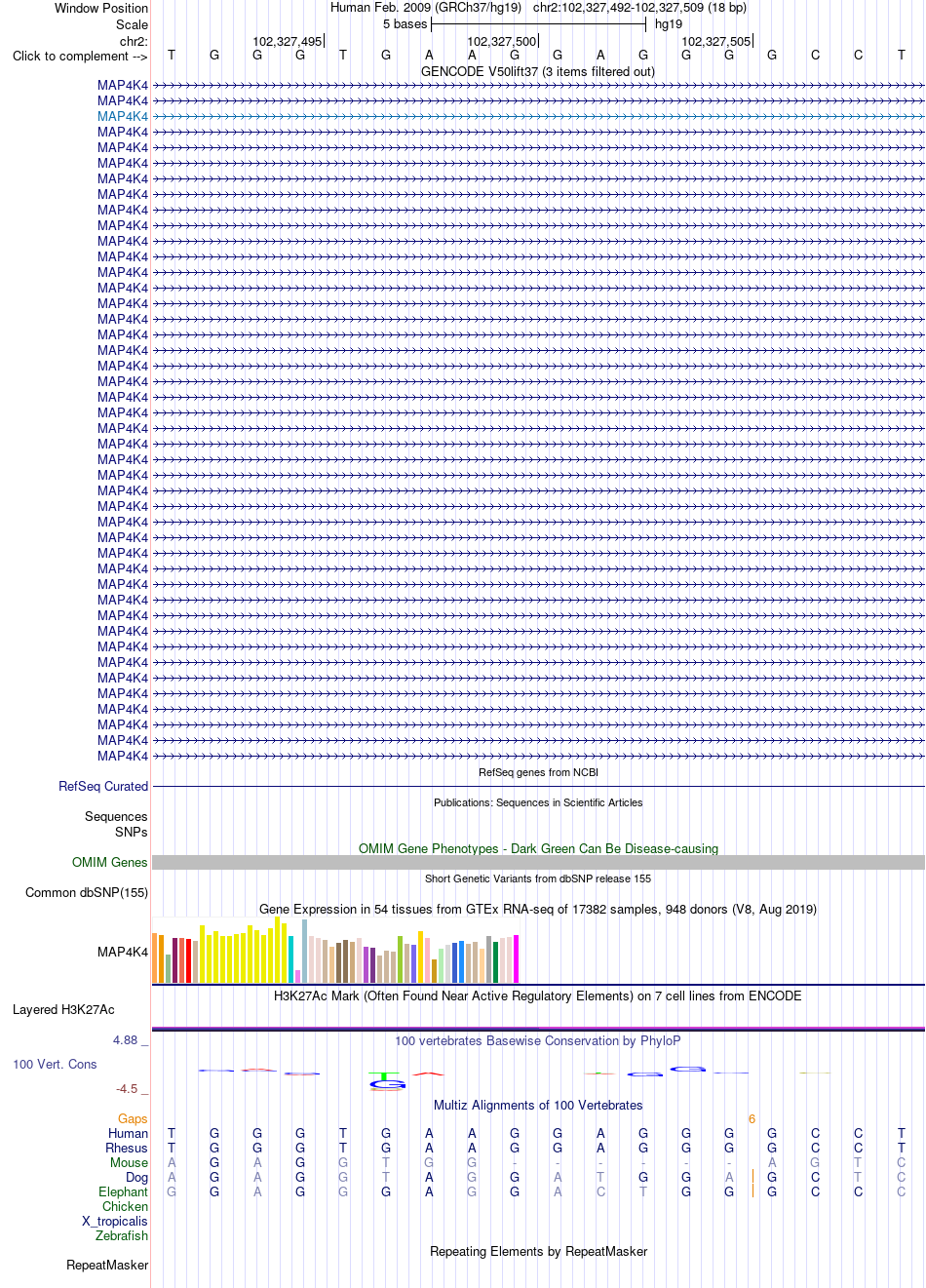This screenshot has width=926, height=1288.
Task: Click the 'chr2:' ruler label
Action: coord(134,41)
